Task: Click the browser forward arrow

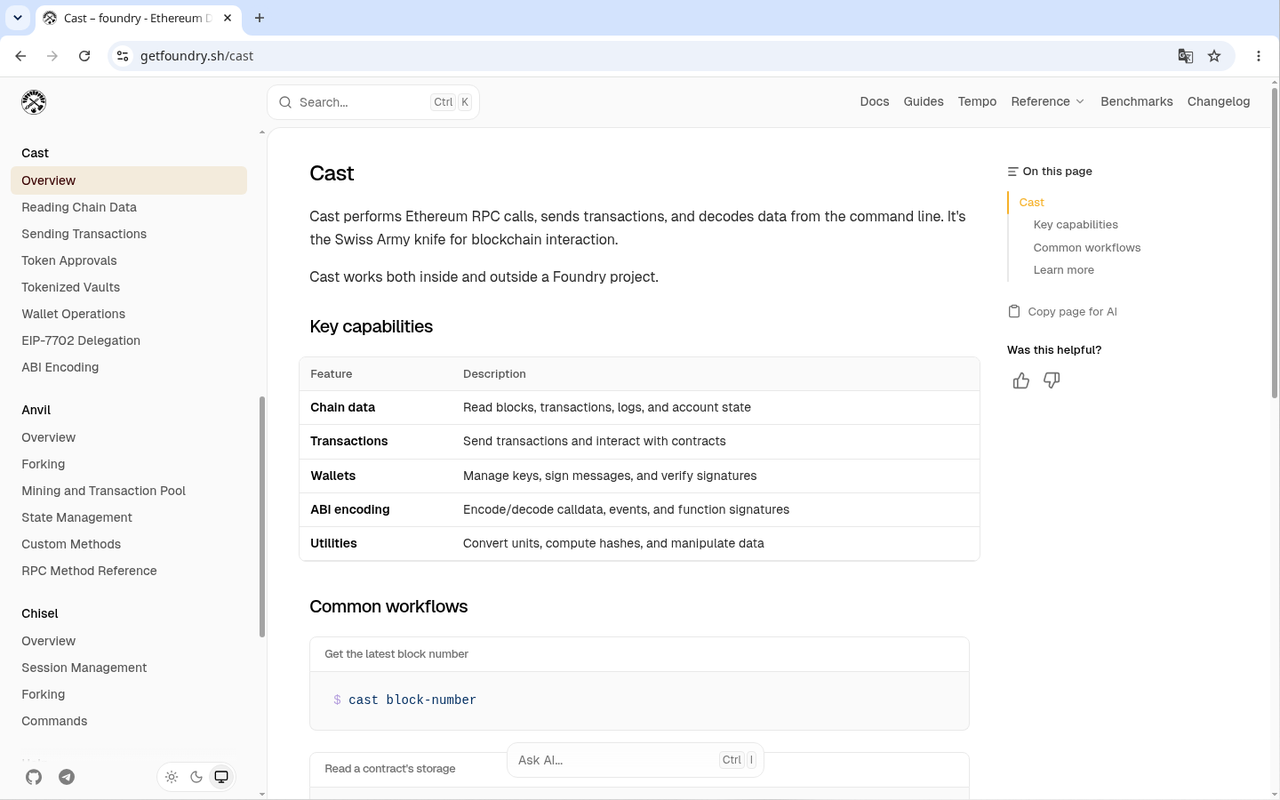Action: [x=53, y=56]
